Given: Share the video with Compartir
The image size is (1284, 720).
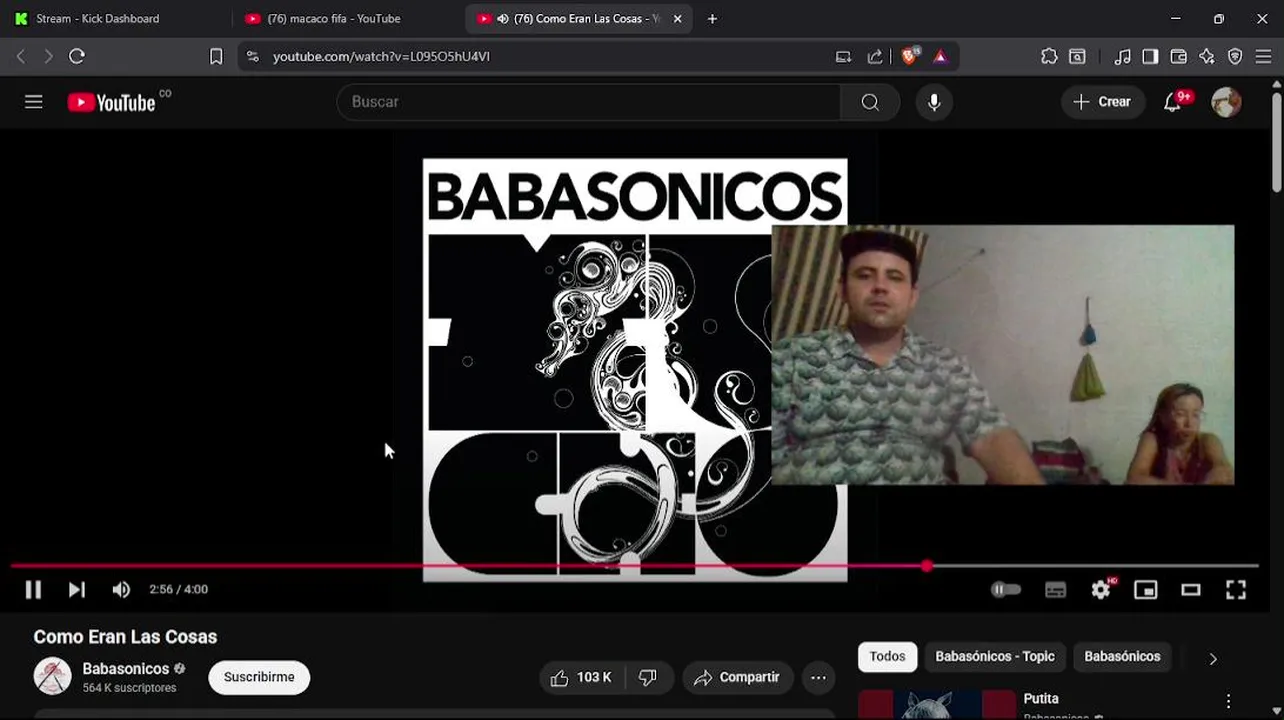Looking at the screenshot, I should click(737, 677).
